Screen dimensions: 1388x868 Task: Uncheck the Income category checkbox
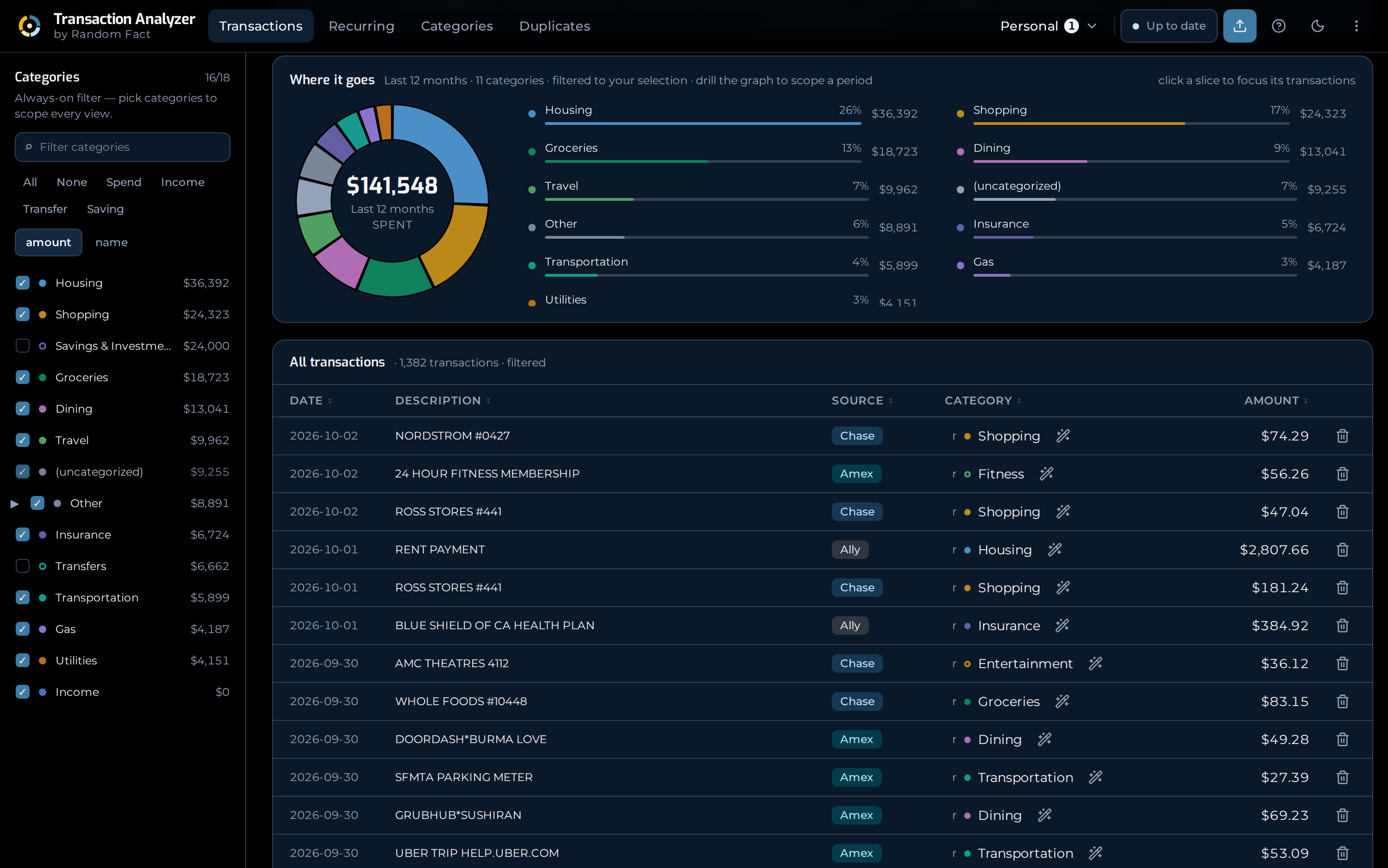pos(22,692)
